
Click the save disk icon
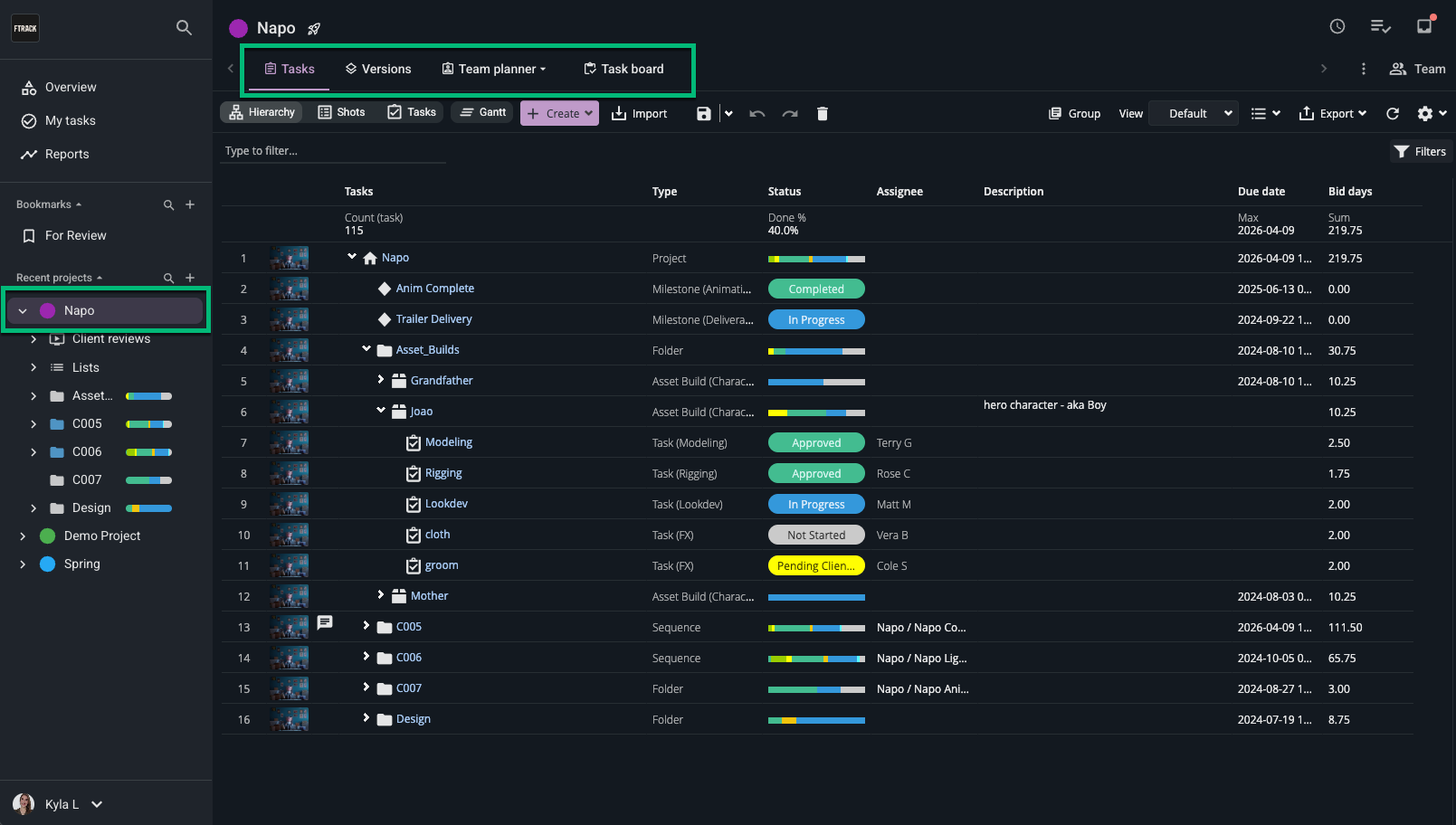[703, 114]
